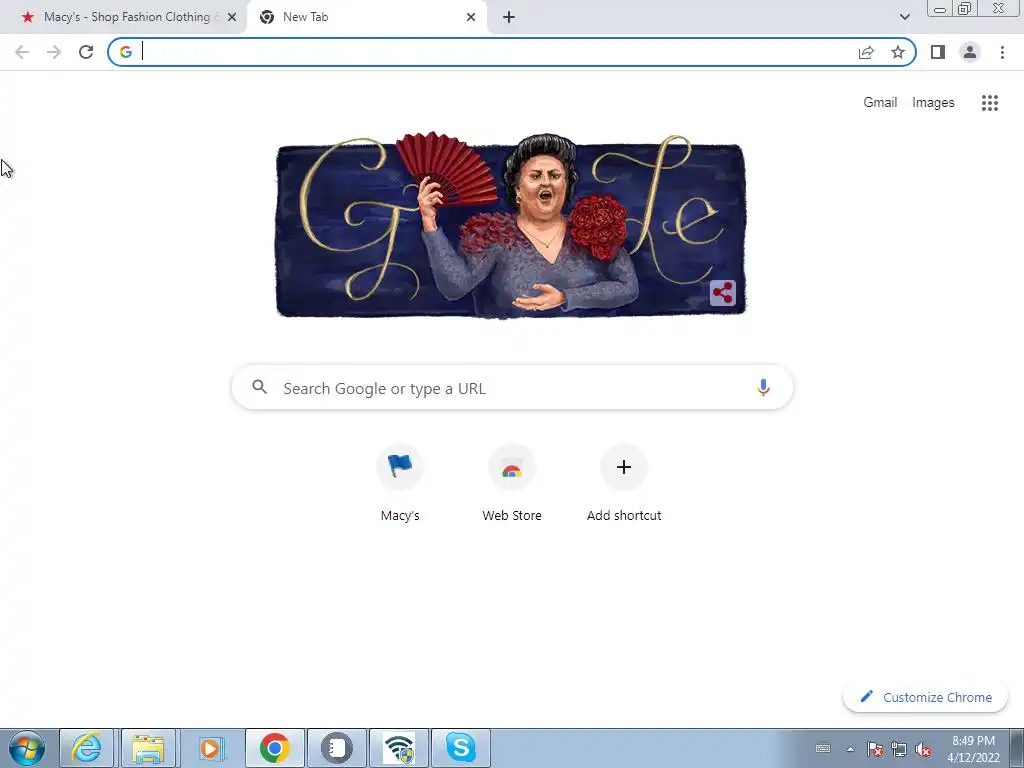The image size is (1024, 768).
Task: Open the Windows Start menu
Action: click(x=27, y=748)
